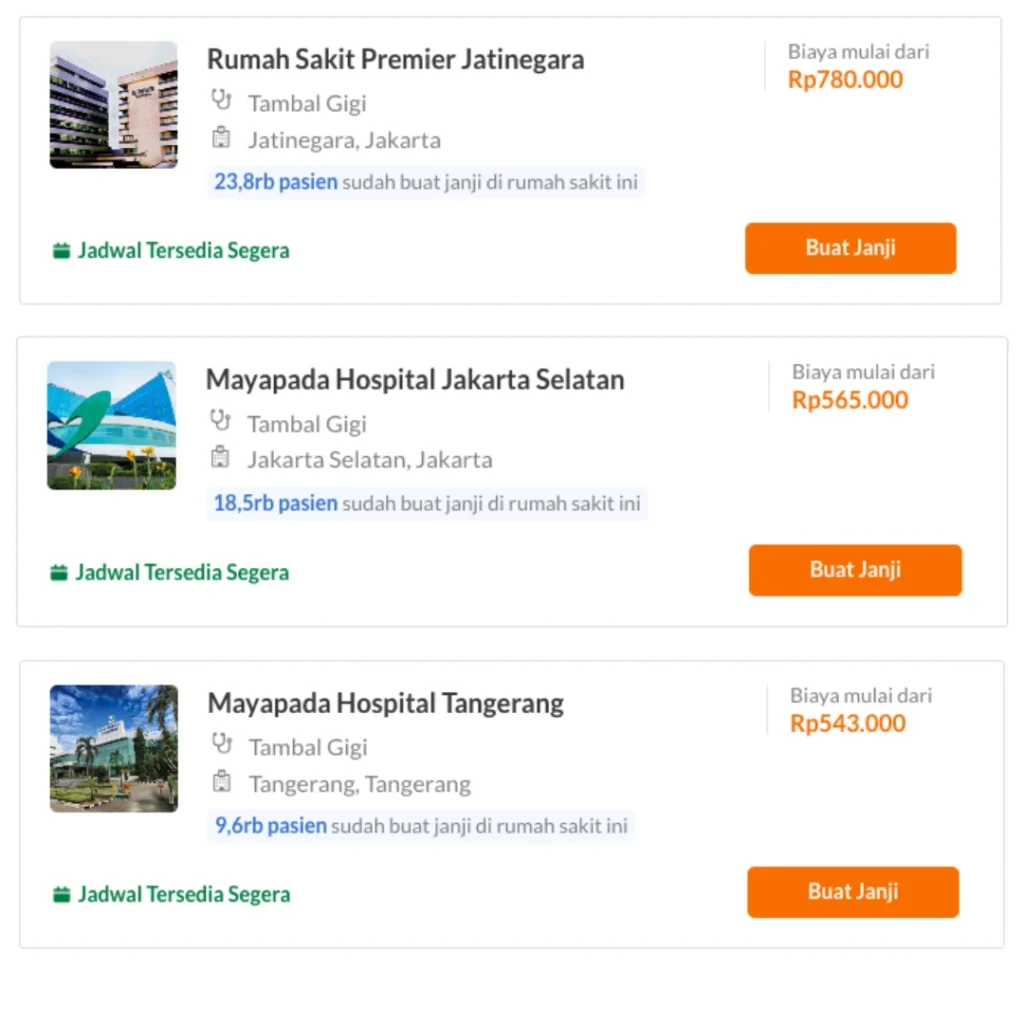The width and height of the screenshot is (1024, 1024).
Task: View Mayapada Jakarta Selatan hospital photo
Action: pyautogui.click(x=111, y=425)
